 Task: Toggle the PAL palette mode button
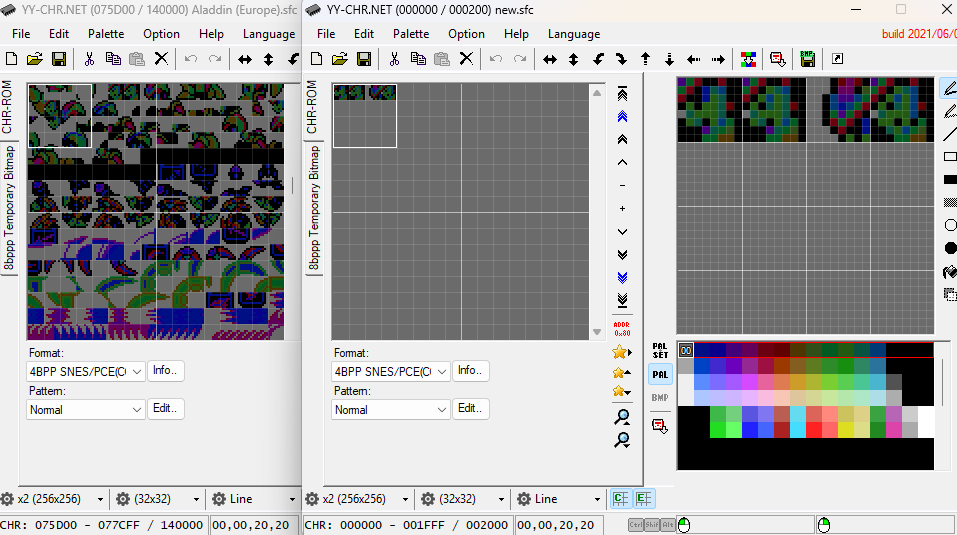click(x=660, y=375)
